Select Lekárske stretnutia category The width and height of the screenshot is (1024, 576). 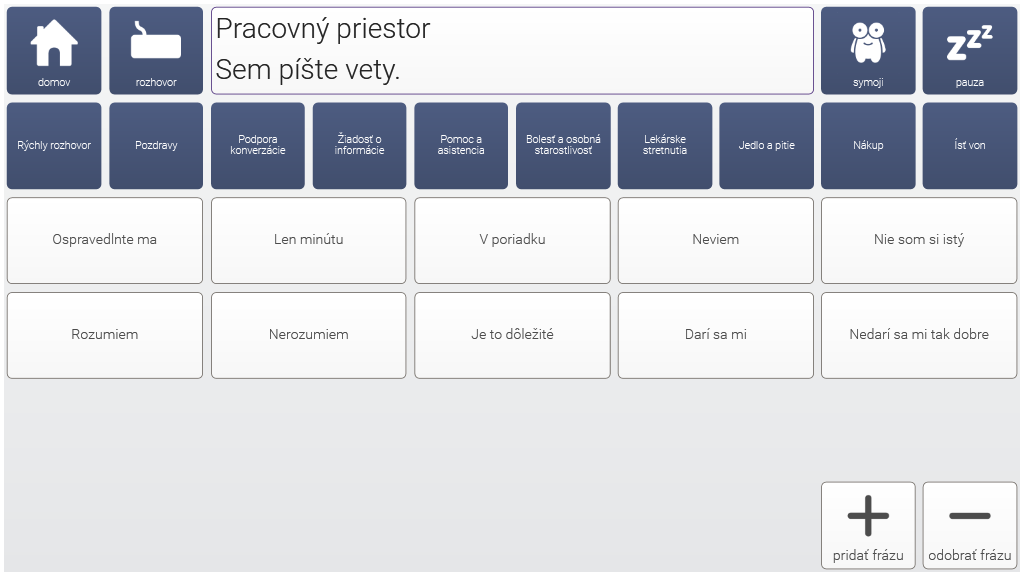665,146
